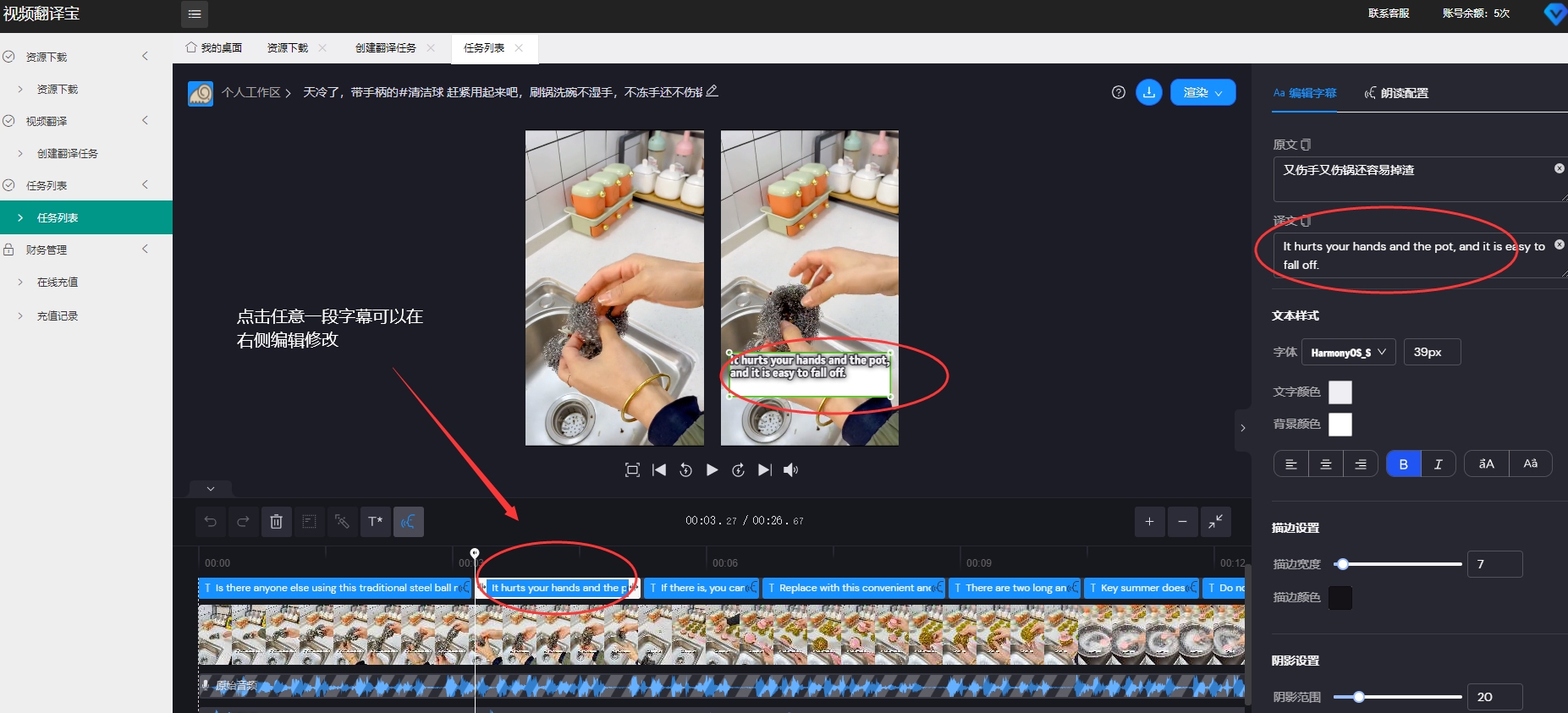Copy the translated text 译文
1568x713 pixels.
point(1306,221)
